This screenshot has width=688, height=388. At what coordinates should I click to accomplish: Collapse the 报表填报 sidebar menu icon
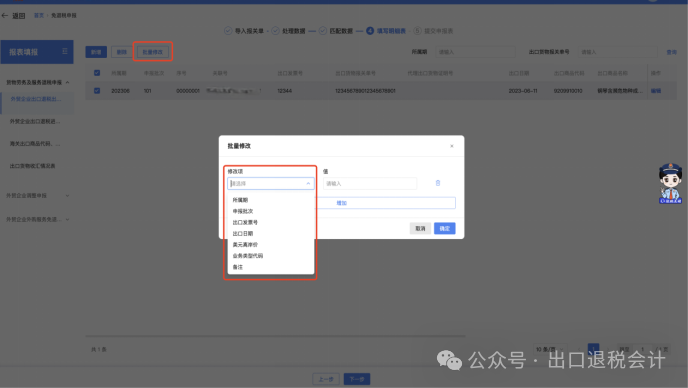[64, 51]
